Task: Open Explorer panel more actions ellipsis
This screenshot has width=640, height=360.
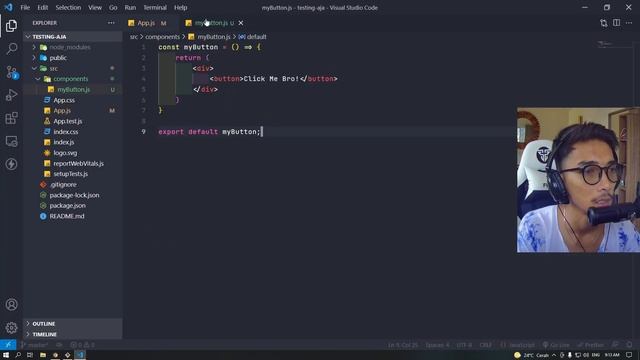Action: pyautogui.click(x=111, y=23)
